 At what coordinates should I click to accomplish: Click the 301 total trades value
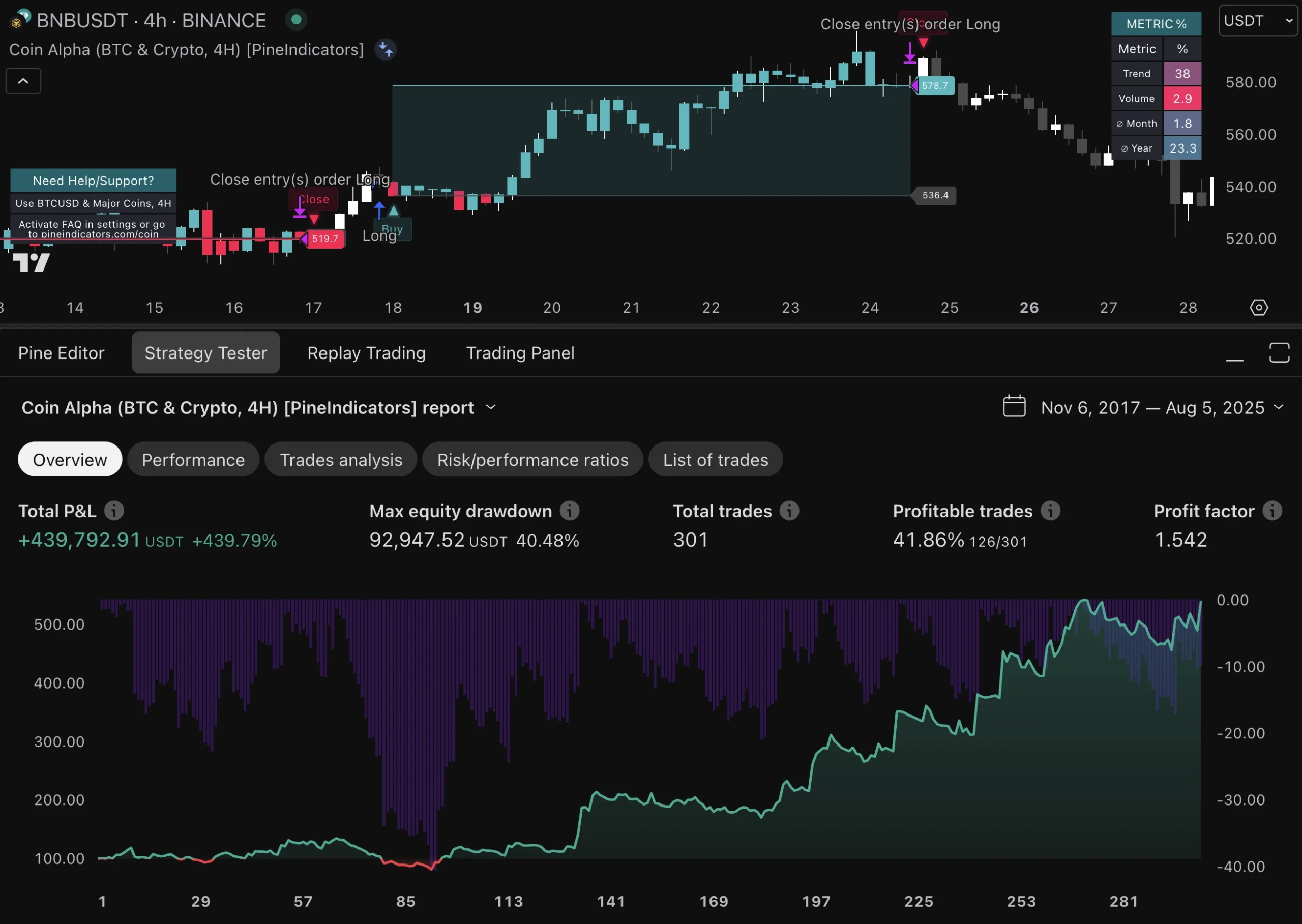click(691, 540)
